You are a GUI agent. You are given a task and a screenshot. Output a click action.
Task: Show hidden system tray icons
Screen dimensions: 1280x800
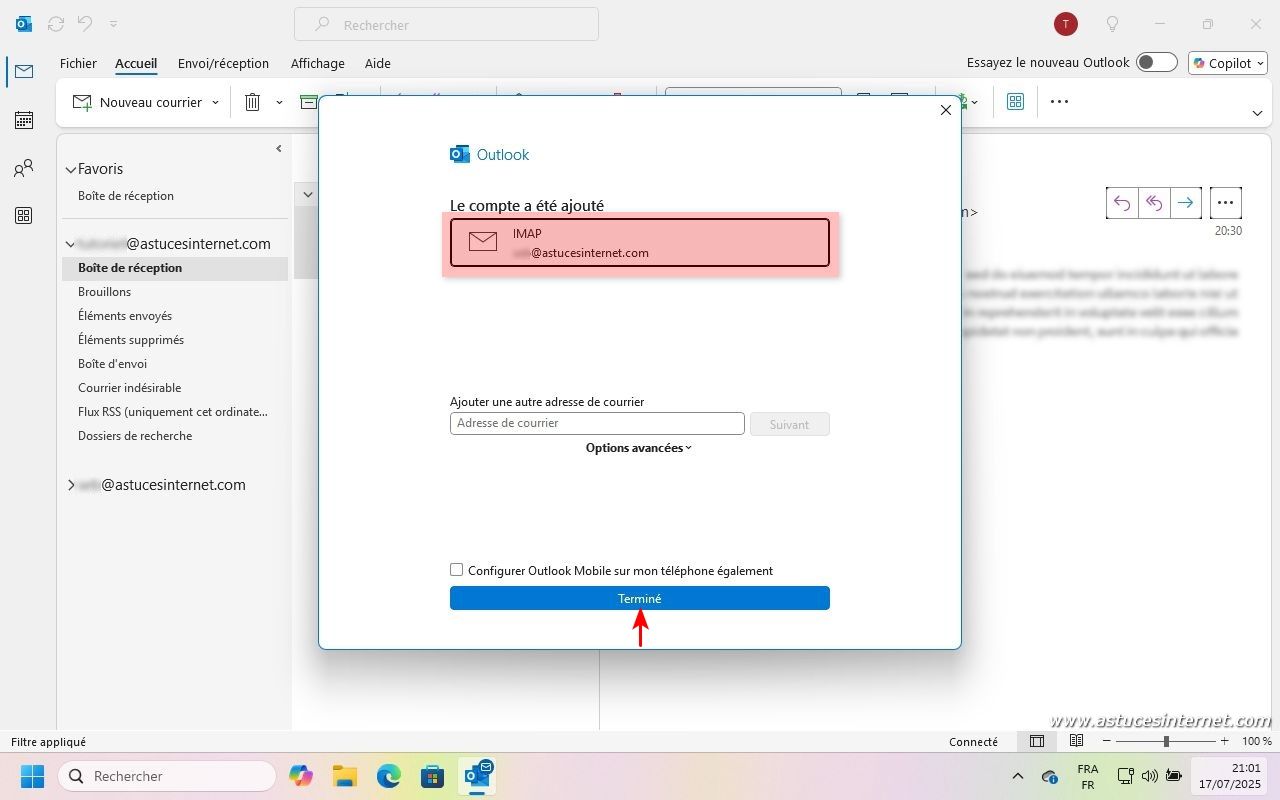pos(1018,776)
